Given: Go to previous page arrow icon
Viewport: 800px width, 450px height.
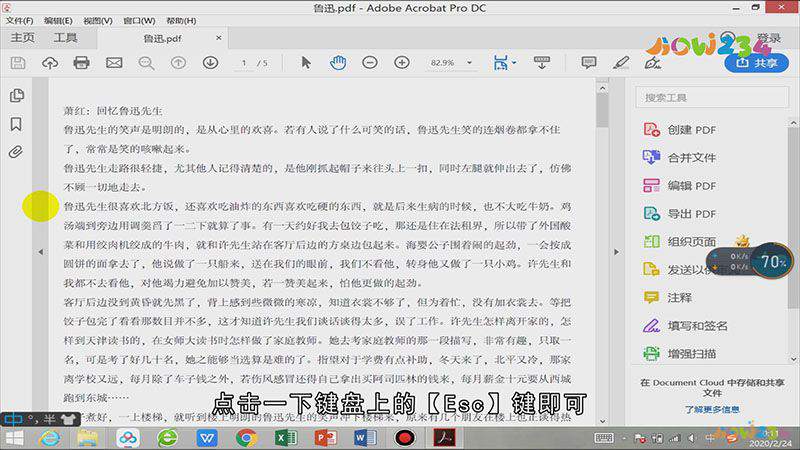Looking at the screenshot, I should [178, 63].
